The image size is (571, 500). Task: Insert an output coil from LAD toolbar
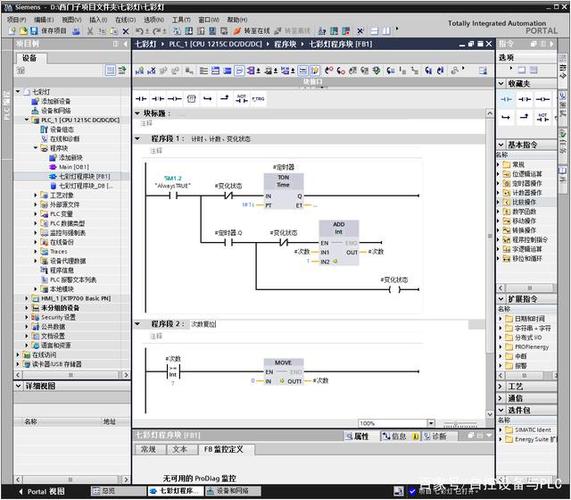[175, 99]
